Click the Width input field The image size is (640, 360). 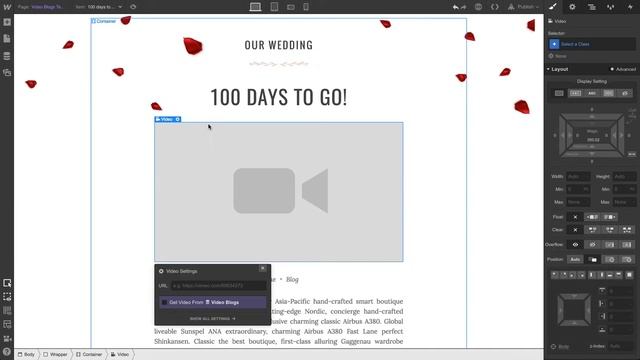(x=578, y=177)
